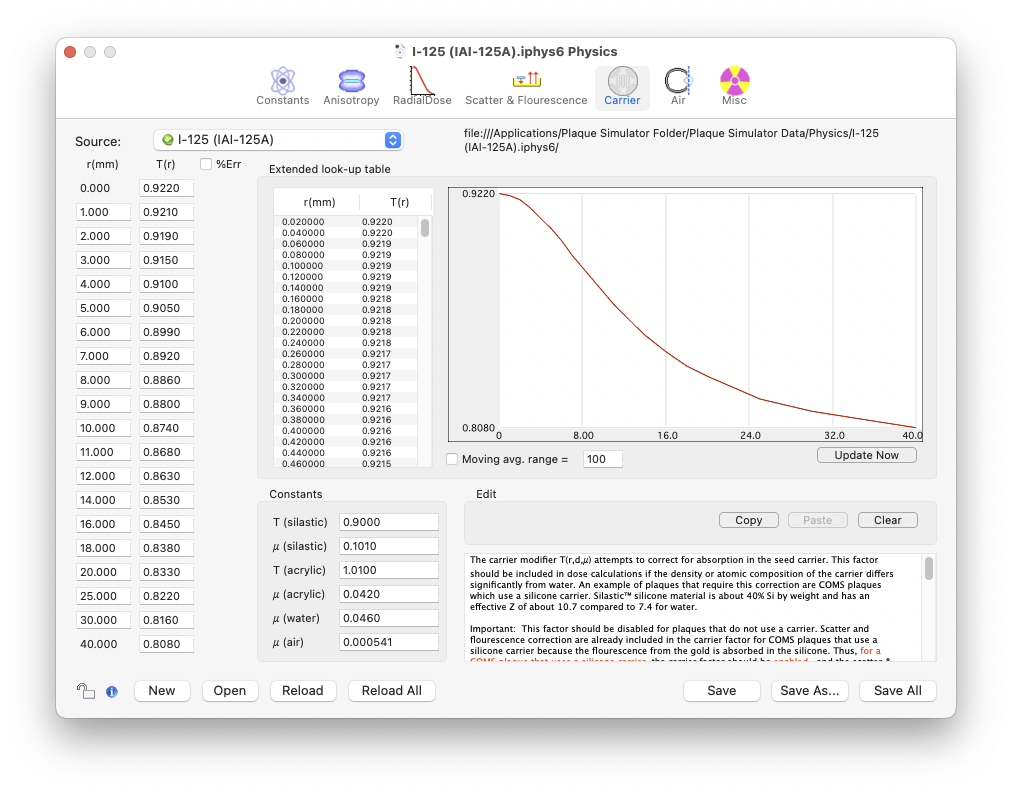Open the RadialDose pane
The width and height of the screenshot is (1012, 792).
(x=422, y=86)
